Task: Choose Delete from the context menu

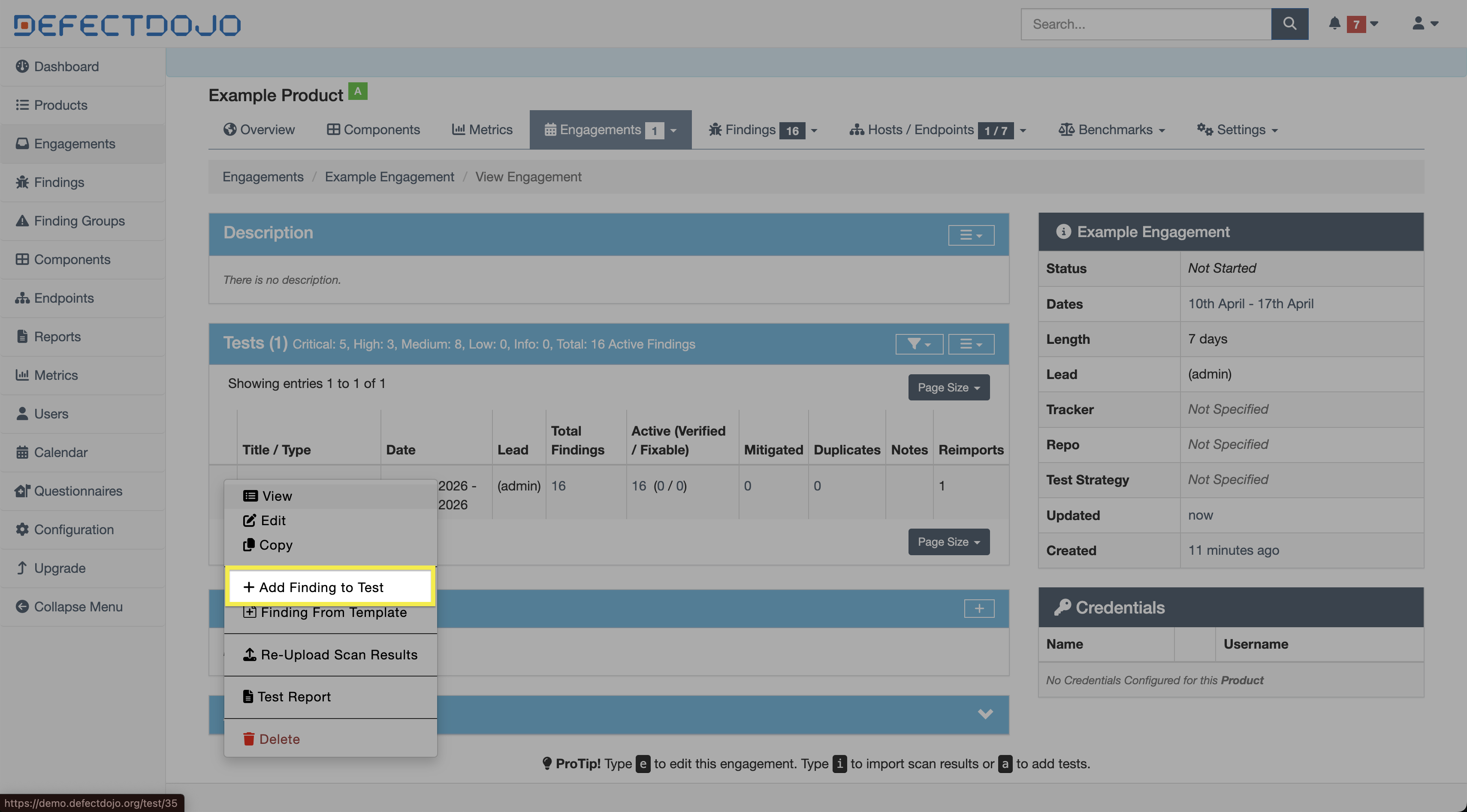Action: 279,739
